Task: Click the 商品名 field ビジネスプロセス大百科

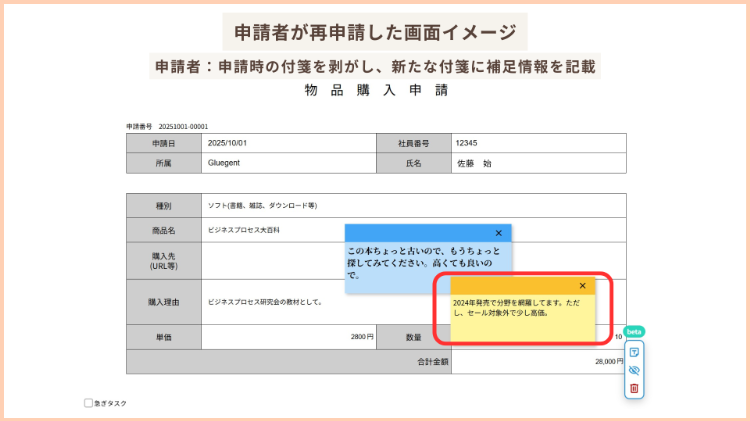Action: click(270, 230)
